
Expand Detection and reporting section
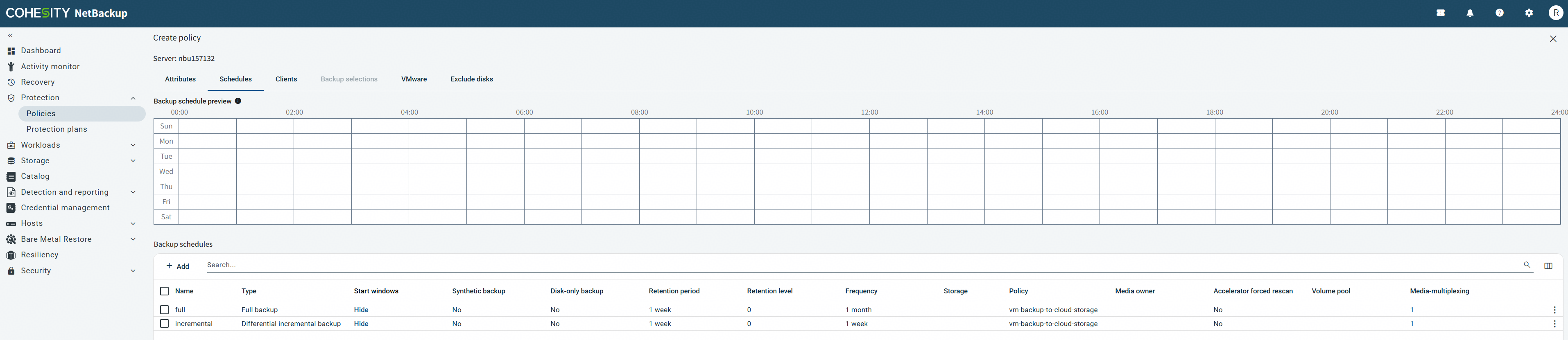click(133, 192)
